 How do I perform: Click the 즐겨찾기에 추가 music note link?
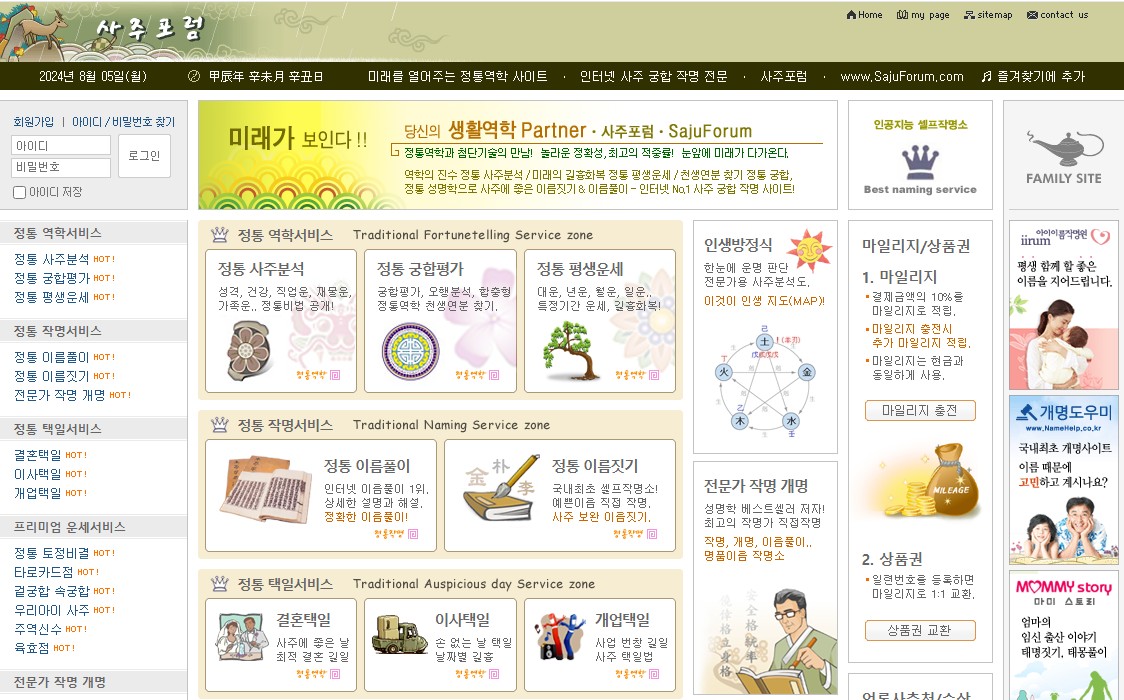(1033, 76)
